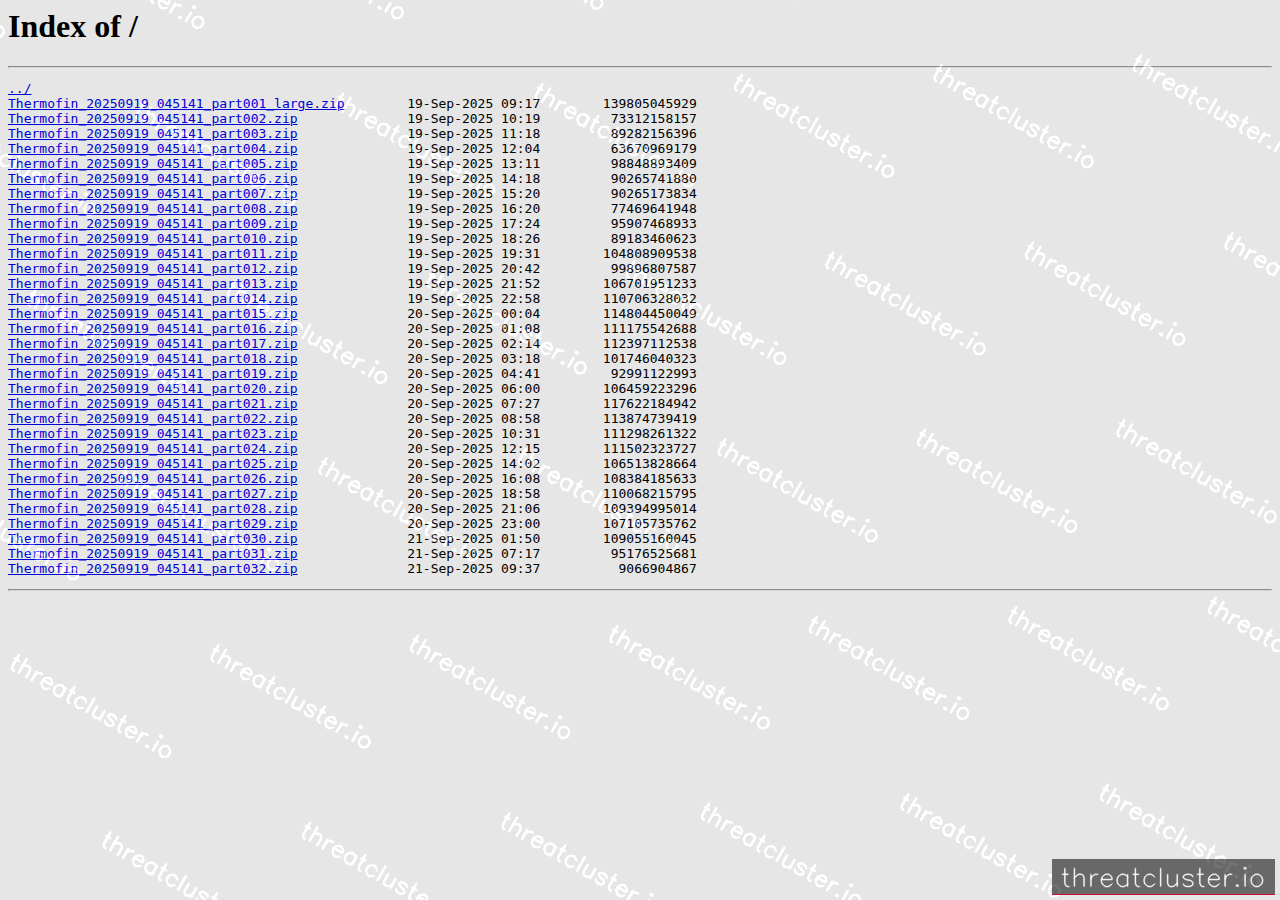This screenshot has width=1280, height=900.
Task: Click the part018.zip file link
Action: pos(153,359)
